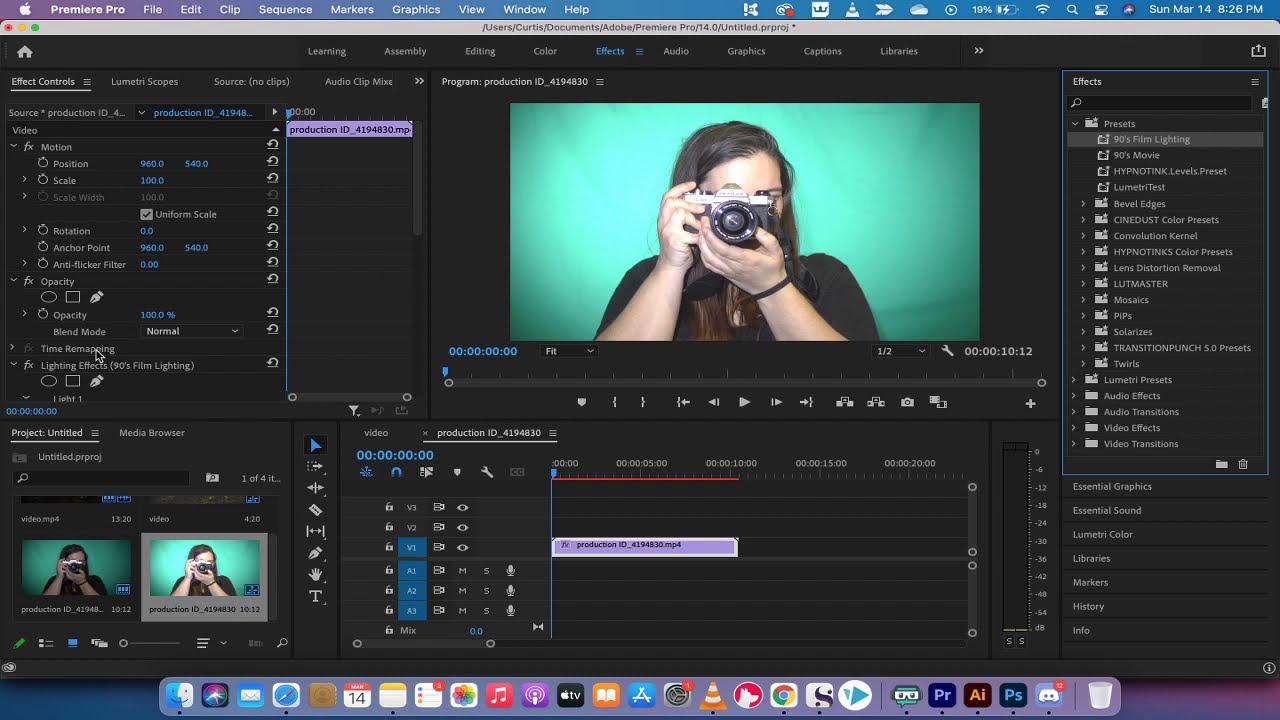Image resolution: width=1280 pixels, height=720 pixels.
Task: Open Photoshop from the Dock
Action: 1013,695
